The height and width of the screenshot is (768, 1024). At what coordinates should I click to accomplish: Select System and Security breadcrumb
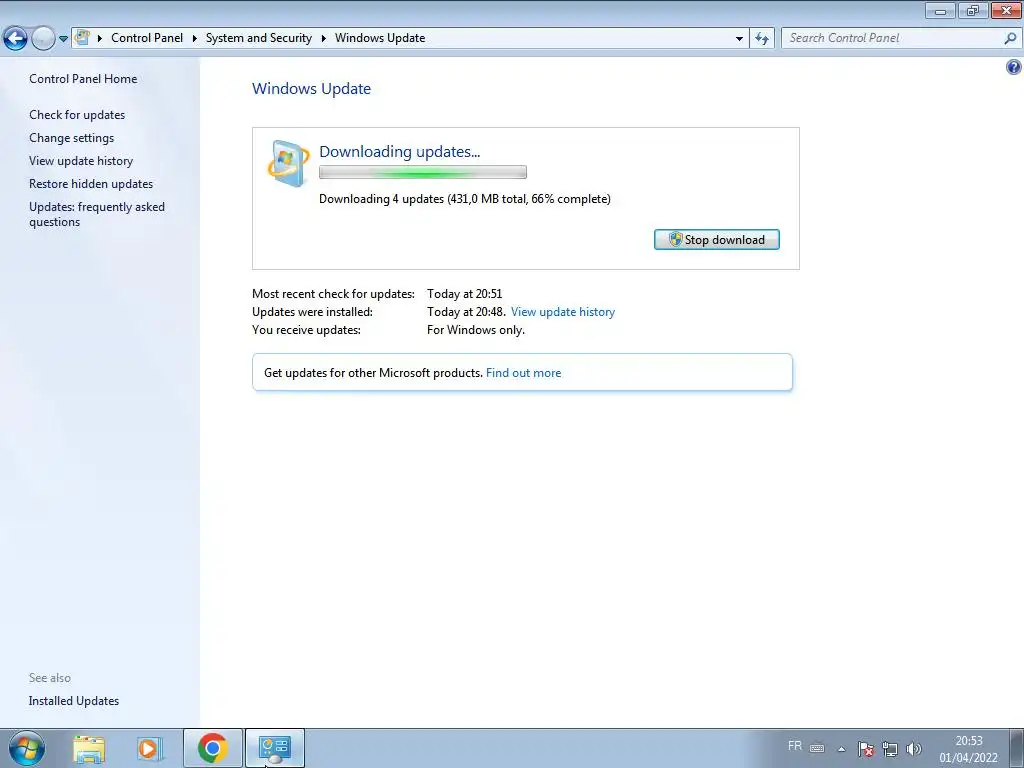tap(259, 38)
